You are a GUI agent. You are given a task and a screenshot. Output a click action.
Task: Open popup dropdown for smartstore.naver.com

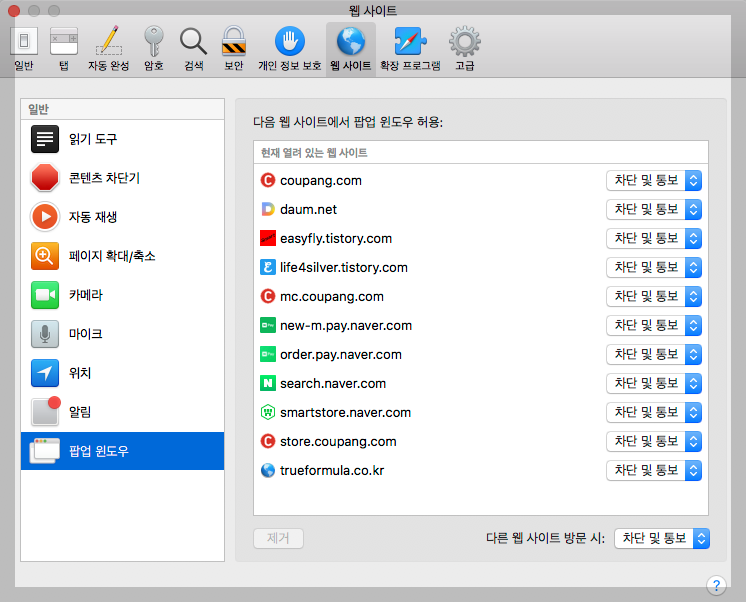(654, 412)
